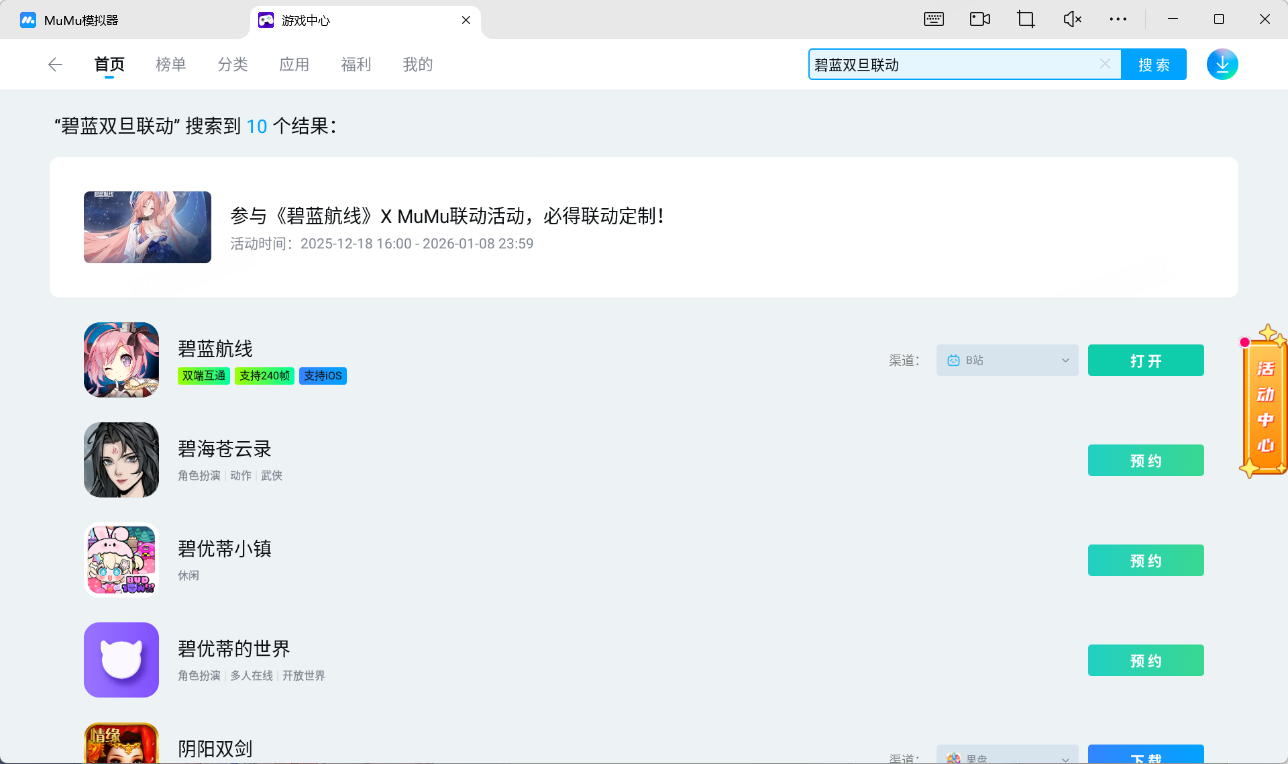Close the 游戏中心 tab
Viewport: 1288px width, 764px height.
(x=465, y=20)
